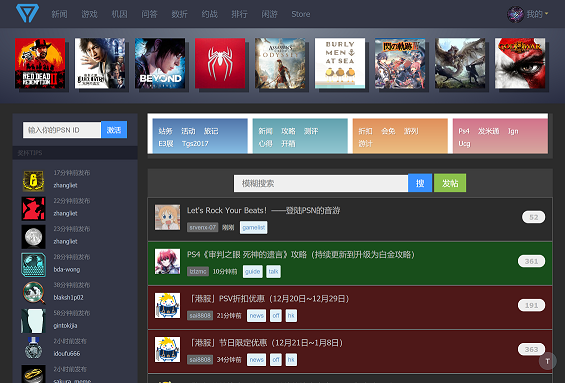The width and height of the screenshot is (565, 383).
Task: Open the 测评 category link
Action: point(311,131)
